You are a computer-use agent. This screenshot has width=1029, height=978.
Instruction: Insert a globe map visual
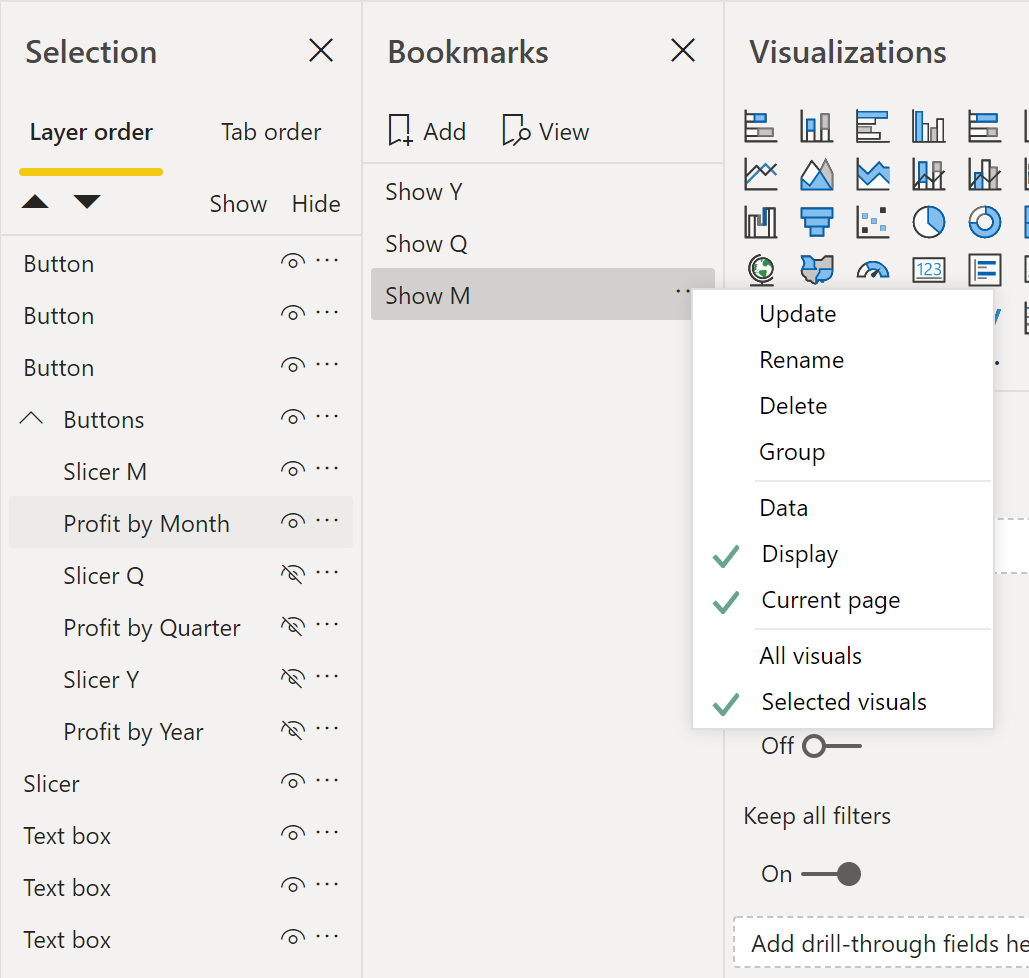pyautogui.click(x=761, y=270)
